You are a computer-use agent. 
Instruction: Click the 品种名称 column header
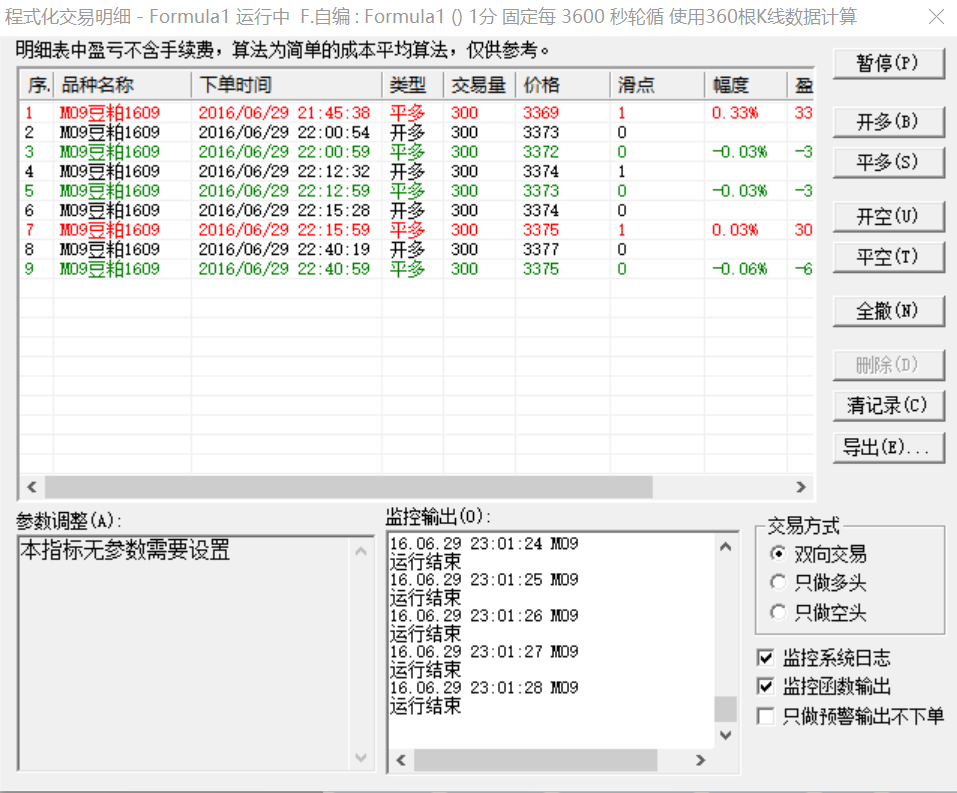[x=123, y=85]
